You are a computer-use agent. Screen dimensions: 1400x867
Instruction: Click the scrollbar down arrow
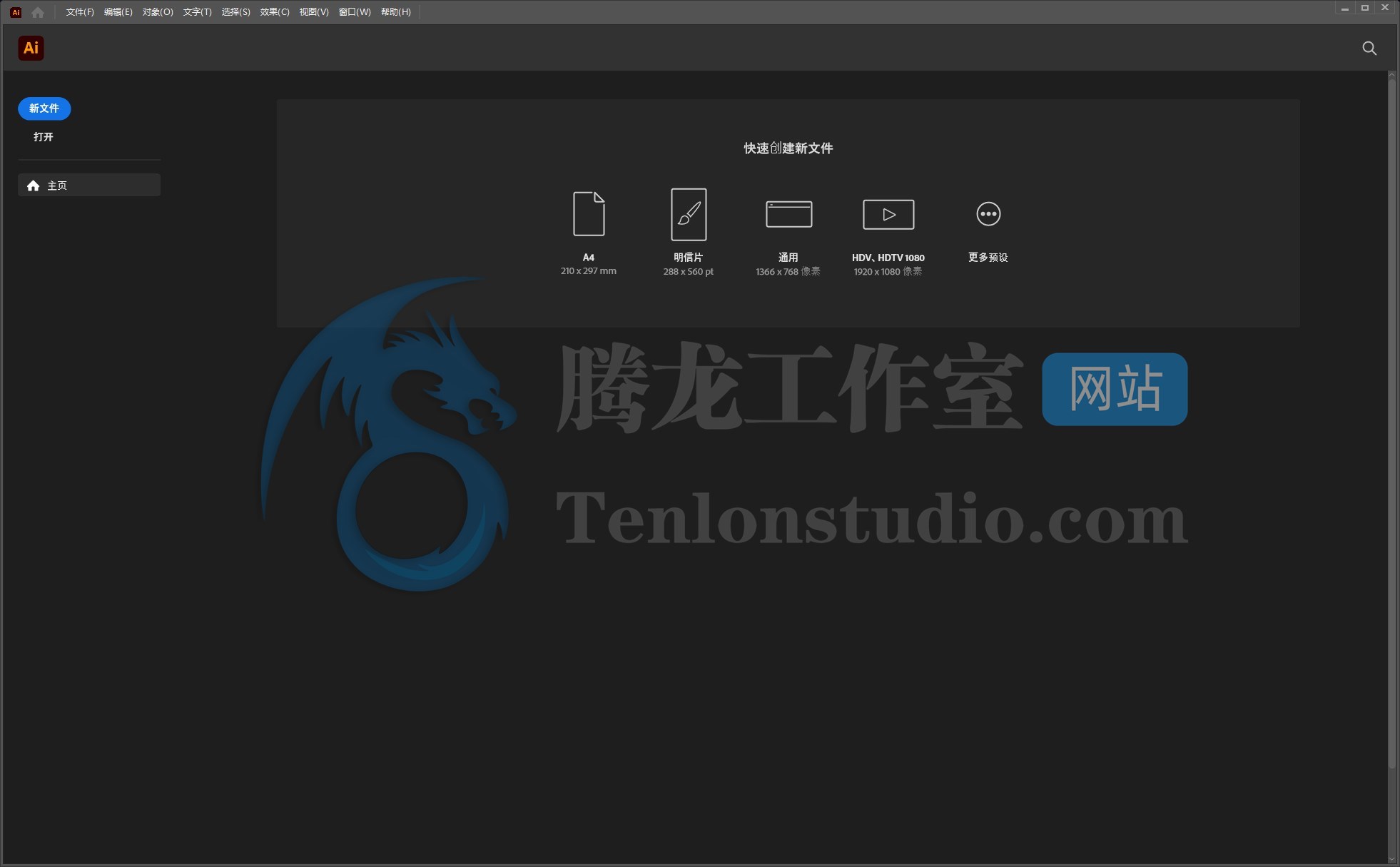[x=1391, y=859]
